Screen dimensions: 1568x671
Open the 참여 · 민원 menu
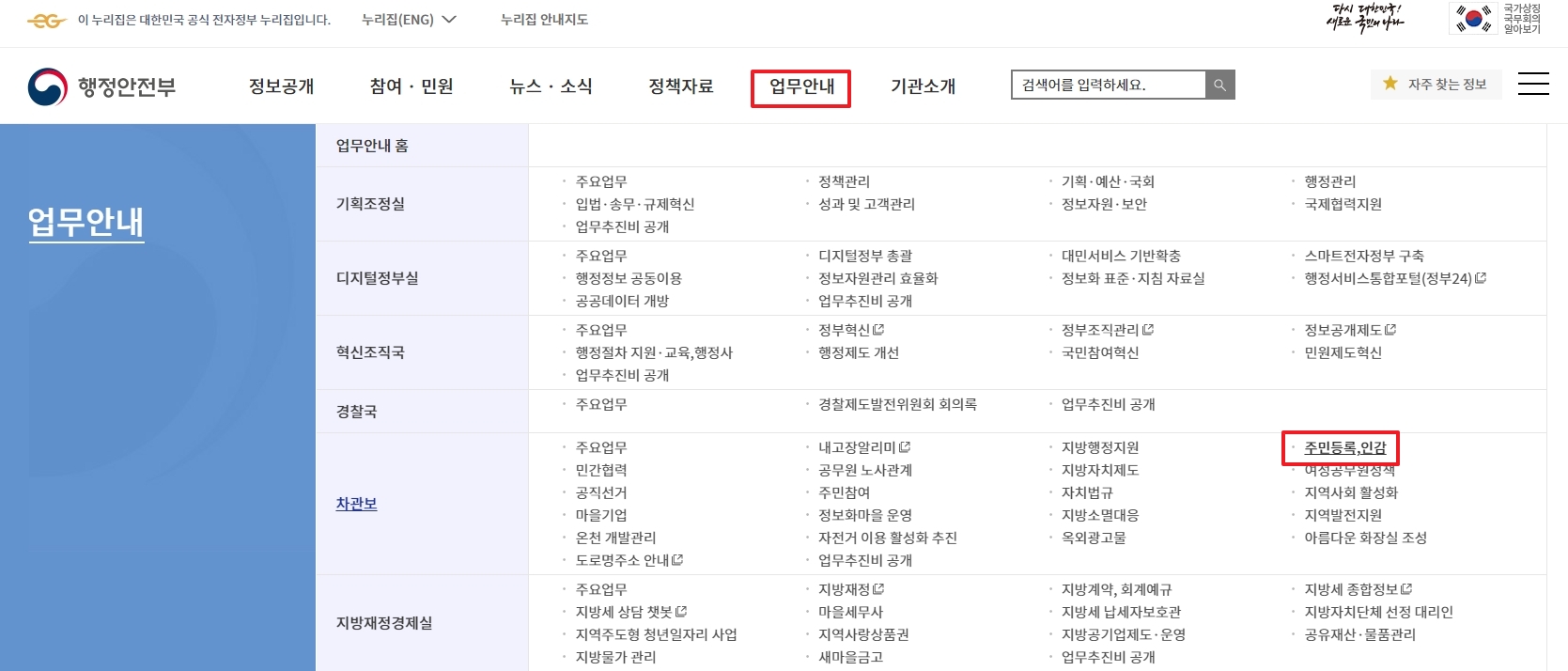tap(411, 86)
